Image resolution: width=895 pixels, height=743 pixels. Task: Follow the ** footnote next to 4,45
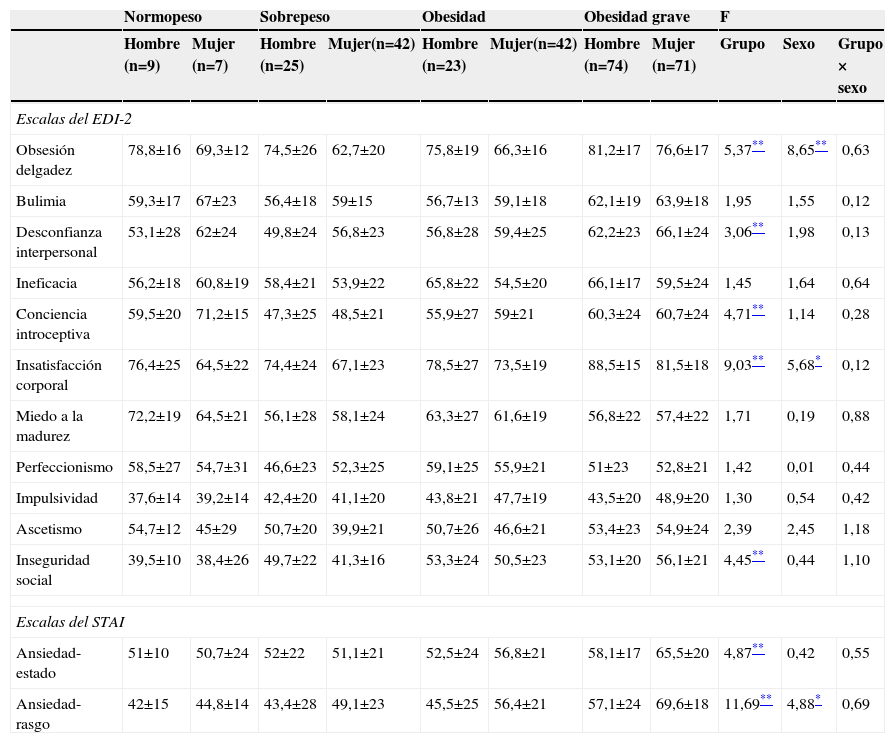pos(758,556)
